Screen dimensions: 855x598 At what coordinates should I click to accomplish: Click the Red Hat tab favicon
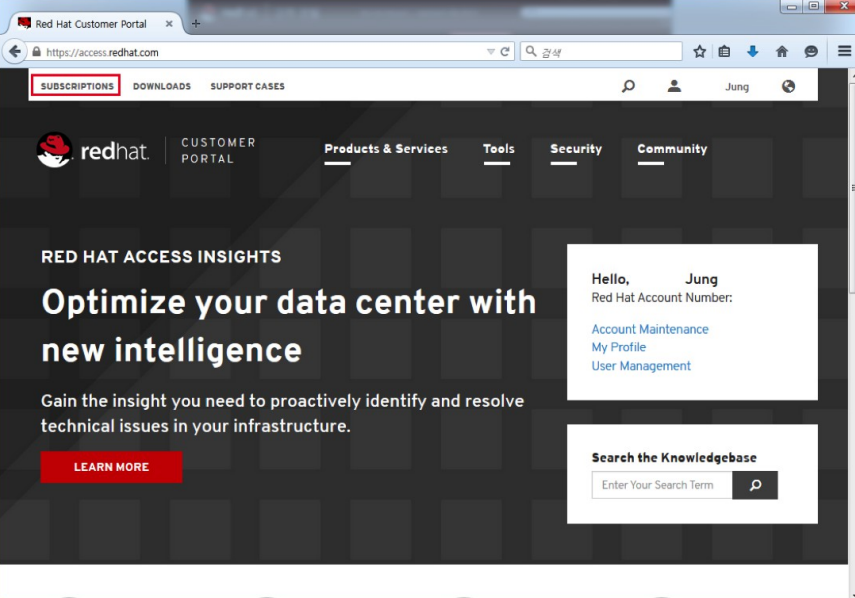pyautogui.click(x=24, y=23)
